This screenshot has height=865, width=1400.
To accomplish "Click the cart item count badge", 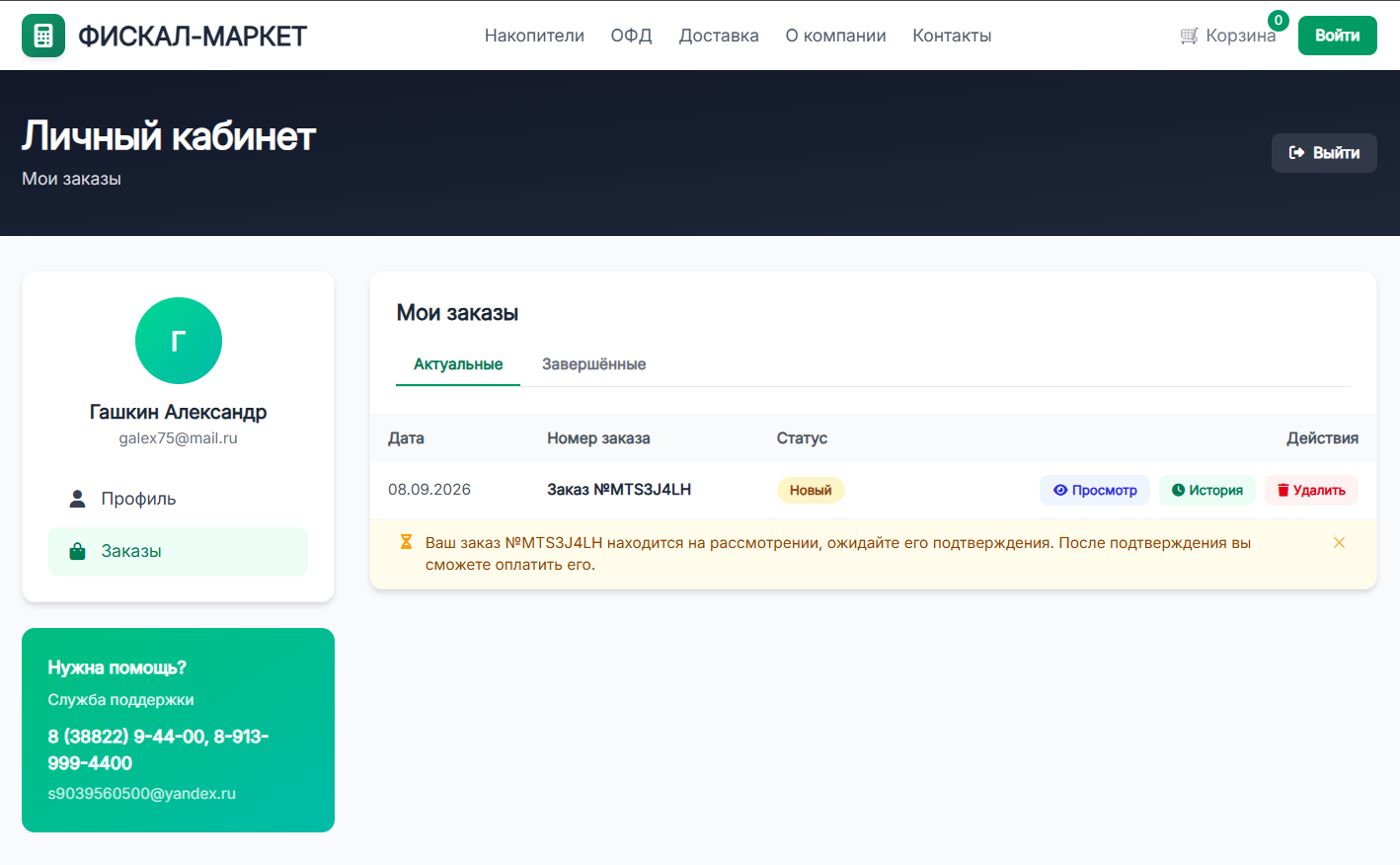I will click(1279, 20).
